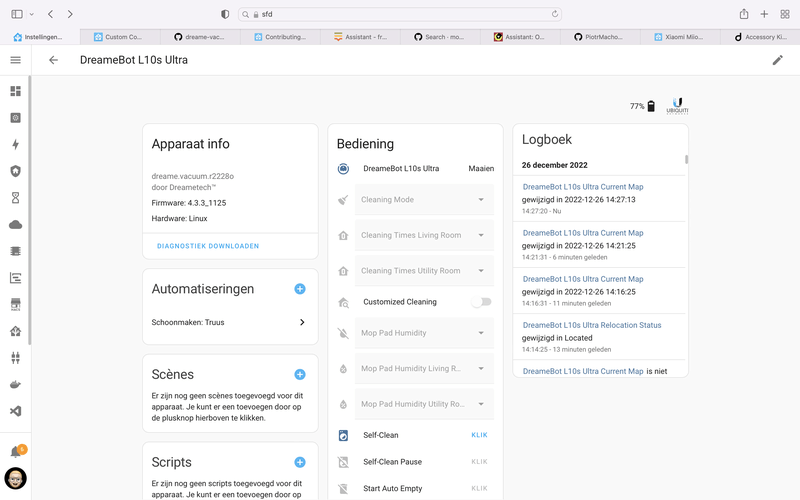Click DIAGNOSTIEK DOWNLOADEN button

click(x=208, y=246)
